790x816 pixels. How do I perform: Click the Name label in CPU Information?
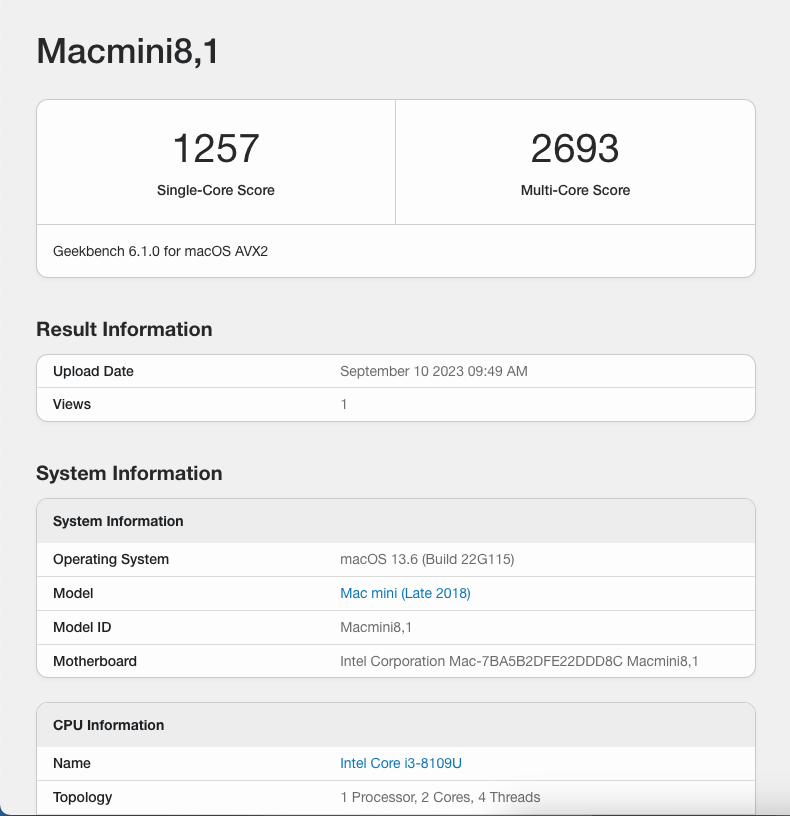[72, 763]
